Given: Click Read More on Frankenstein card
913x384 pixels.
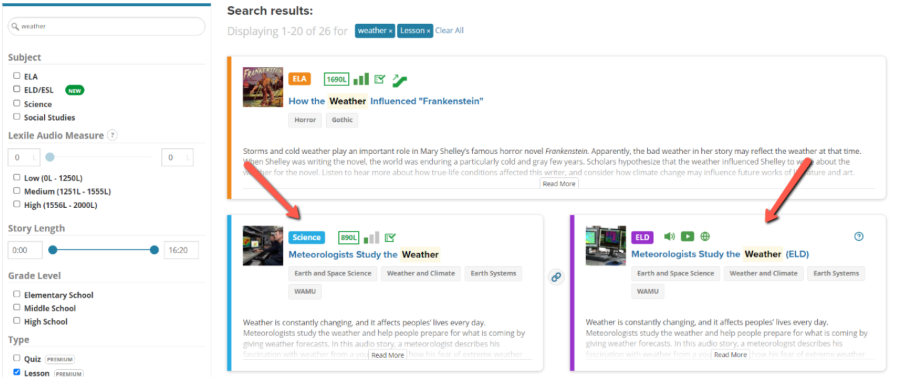Looking at the screenshot, I should pyautogui.click(x=559, y=184).
